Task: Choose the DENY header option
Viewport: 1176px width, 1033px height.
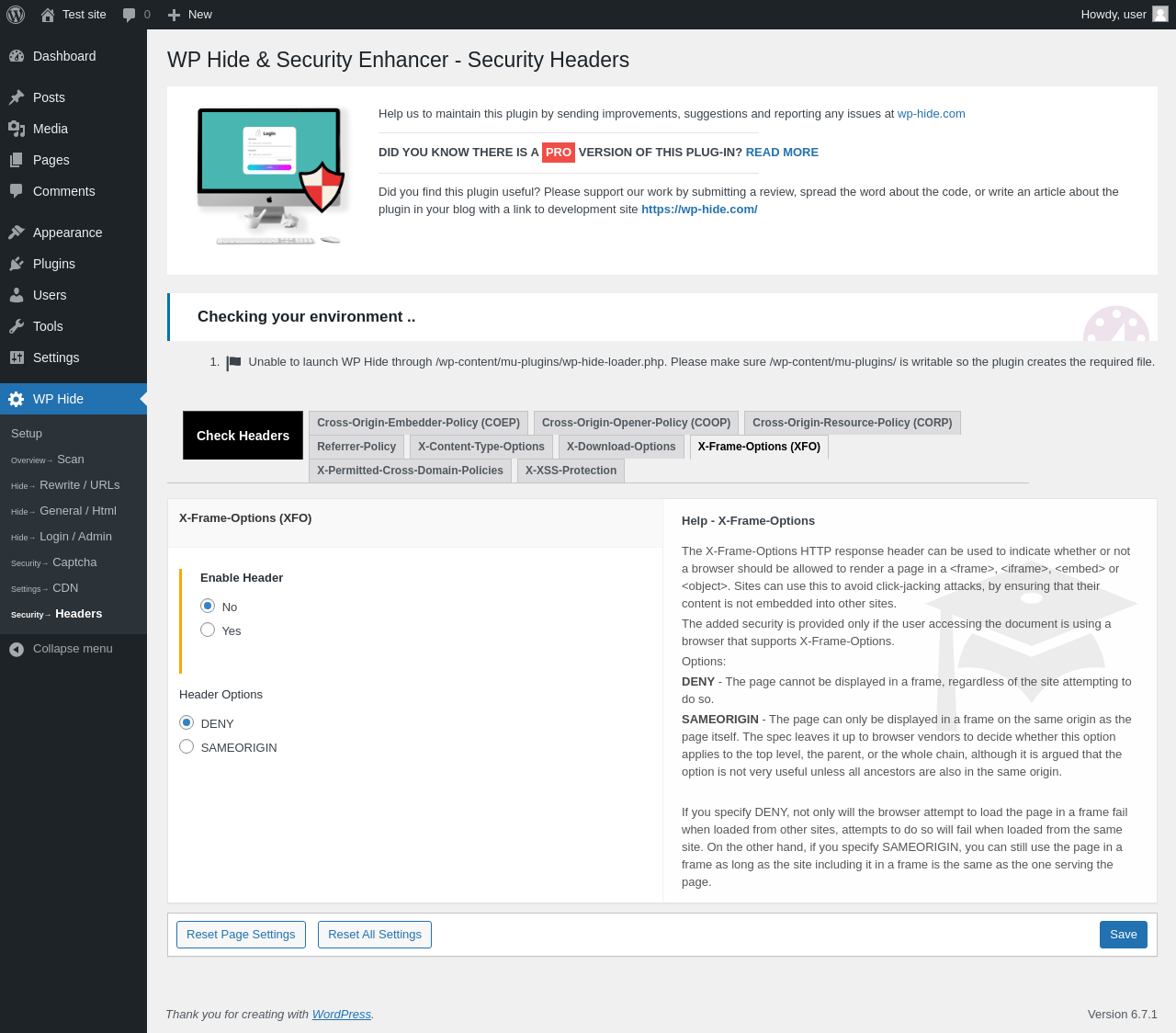Action: [187, 722]
